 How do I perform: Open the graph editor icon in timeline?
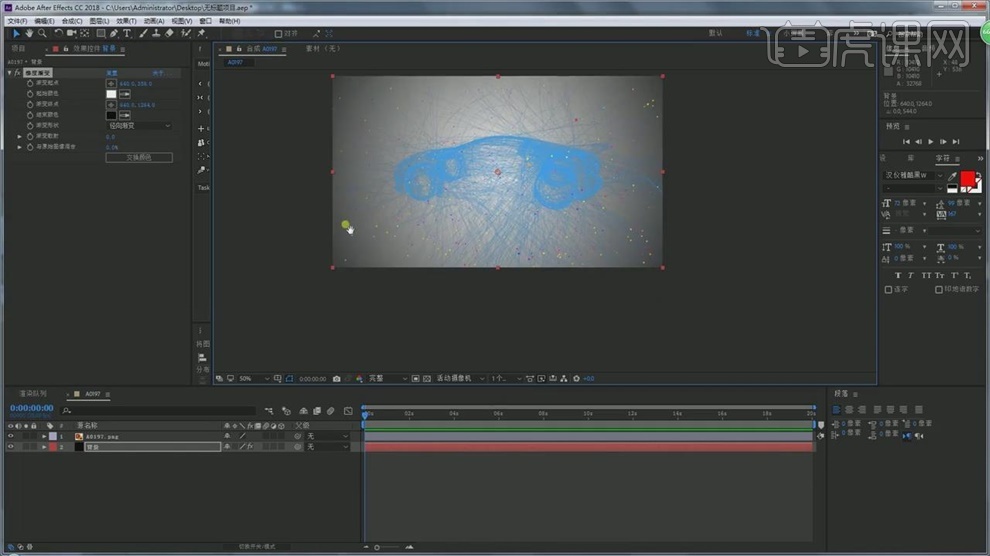[348, 411]
